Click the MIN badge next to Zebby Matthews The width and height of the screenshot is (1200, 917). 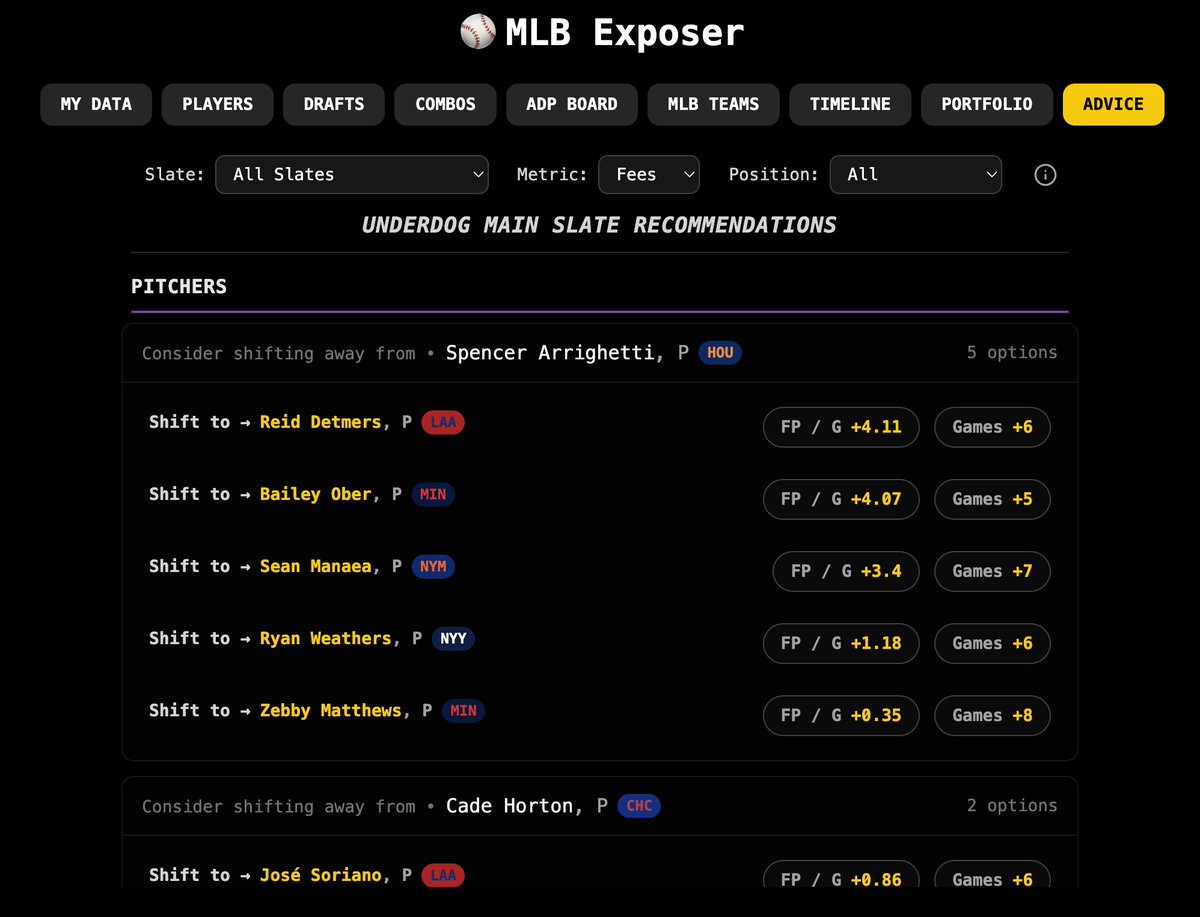463,710
